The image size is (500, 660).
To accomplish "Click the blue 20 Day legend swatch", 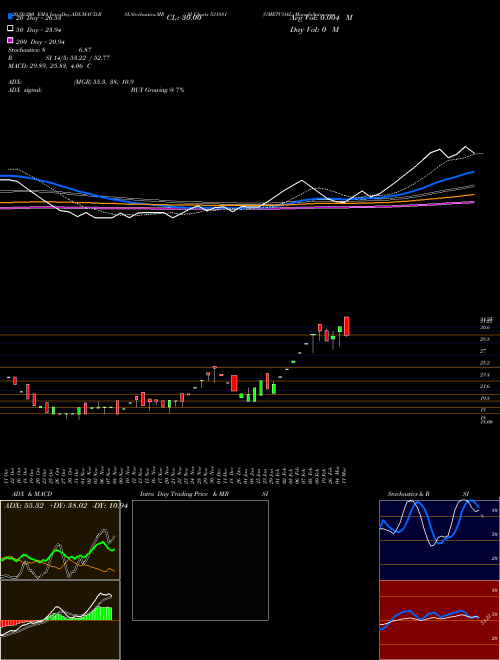I will point(10,16).
